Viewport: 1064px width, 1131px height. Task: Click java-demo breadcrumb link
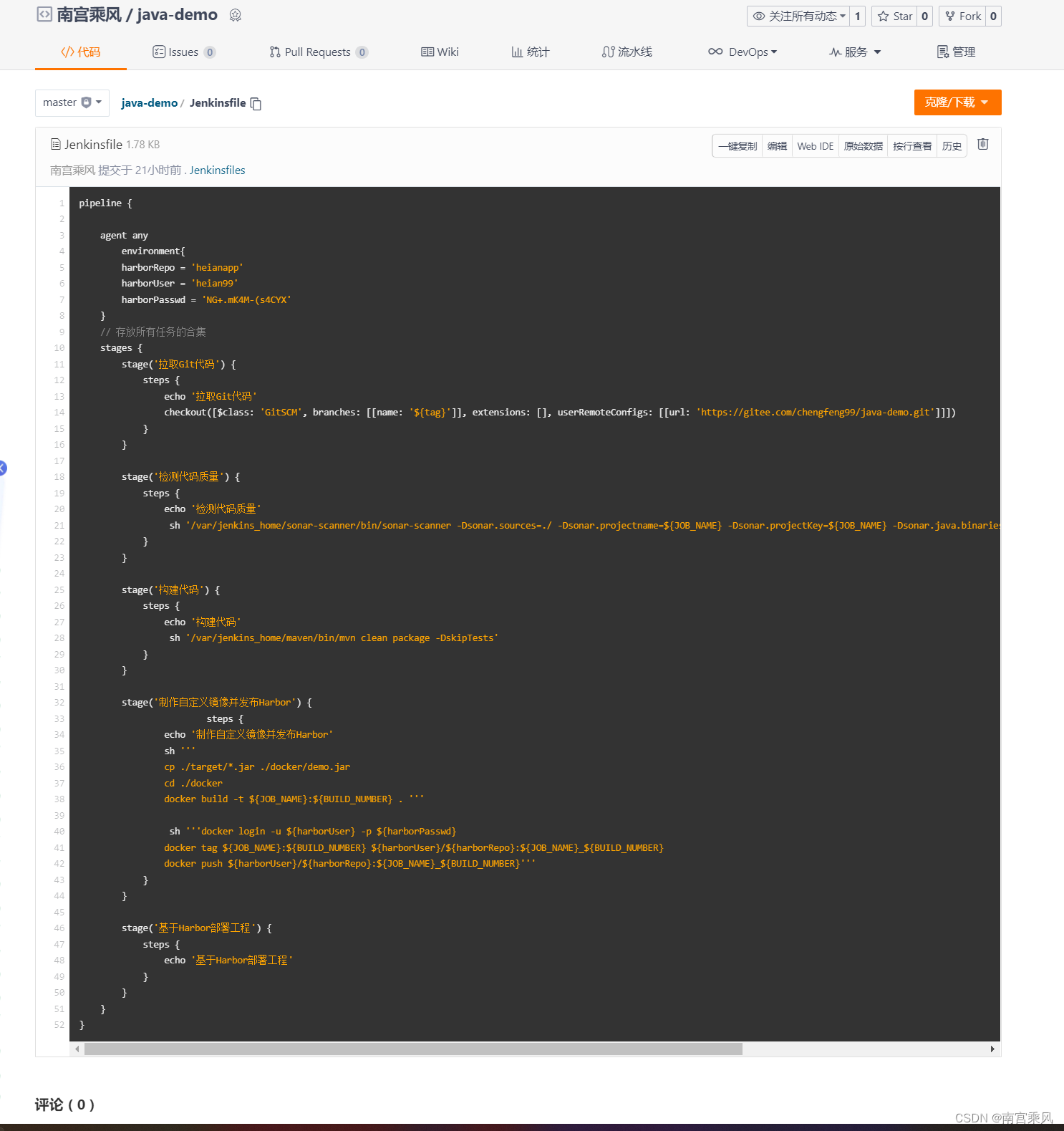(149, 103)
